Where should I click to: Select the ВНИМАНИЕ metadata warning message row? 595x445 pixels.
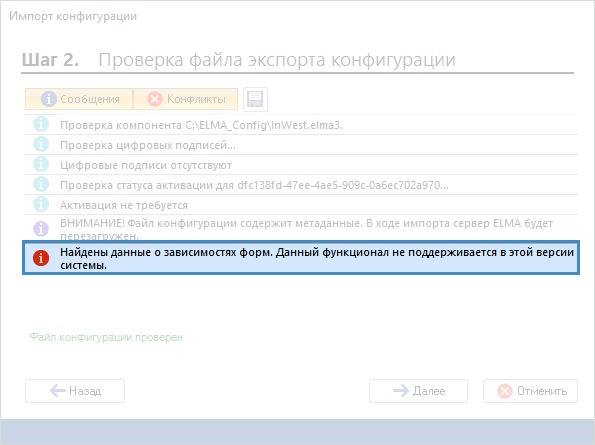(x=301, y=228)
